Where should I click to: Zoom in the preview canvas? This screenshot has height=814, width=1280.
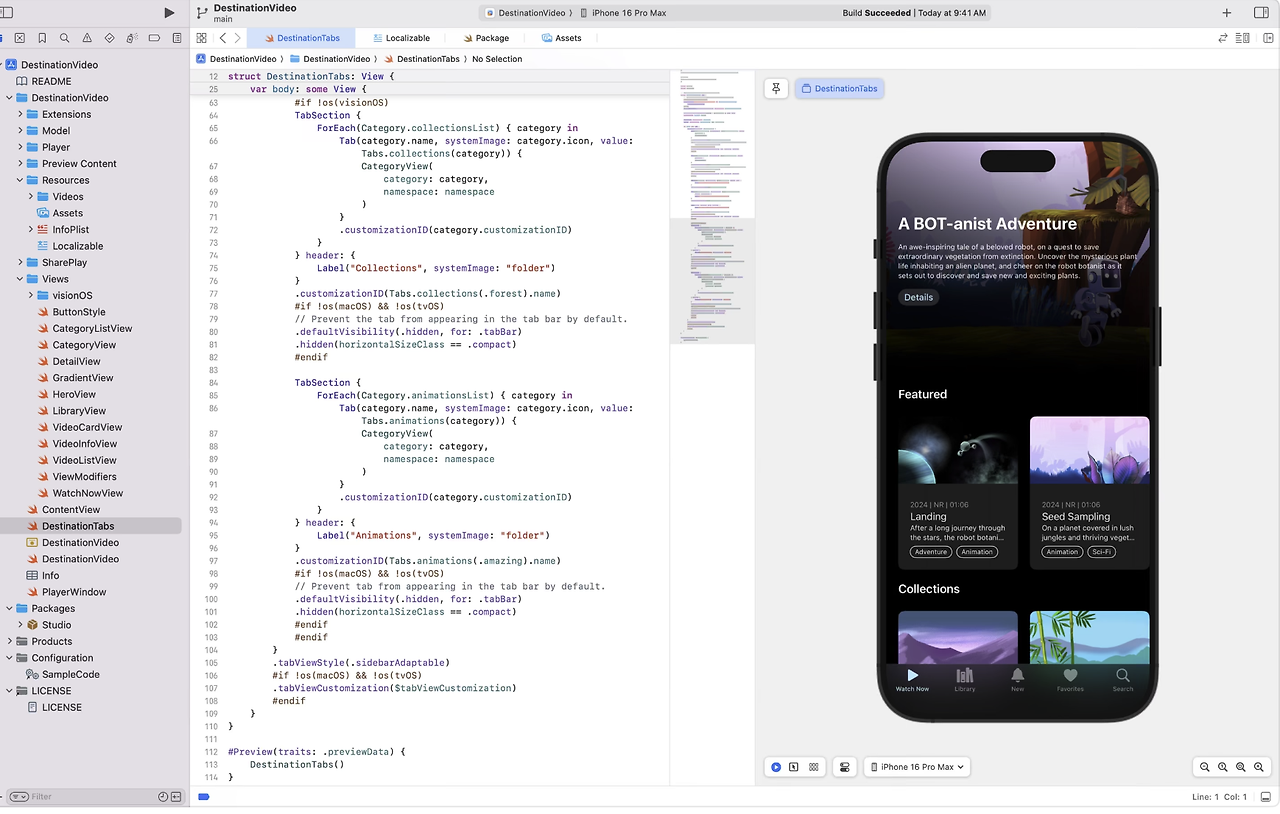(x=1260, y=767)
